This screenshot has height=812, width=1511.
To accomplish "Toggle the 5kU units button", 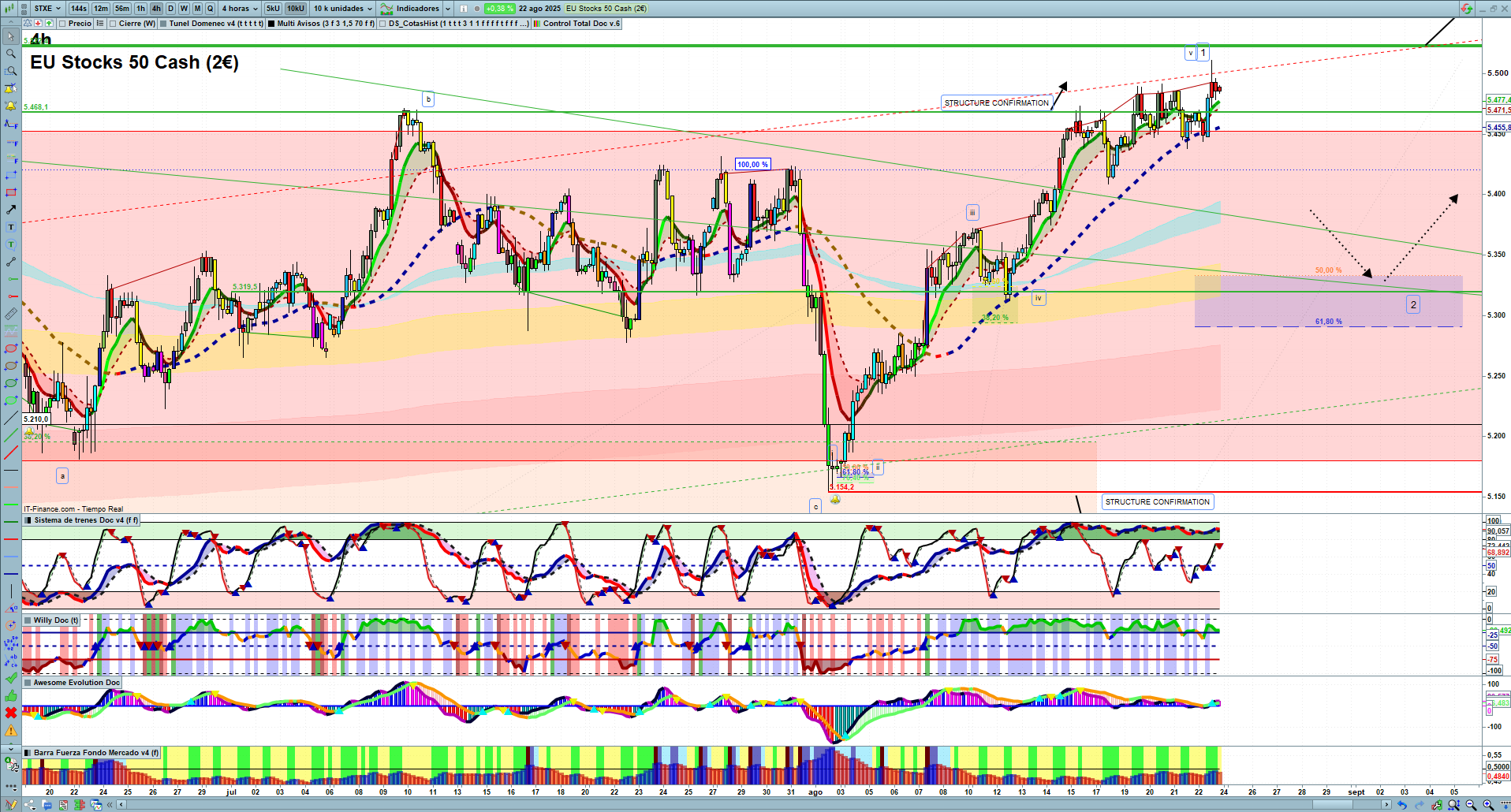I will 273,9.
